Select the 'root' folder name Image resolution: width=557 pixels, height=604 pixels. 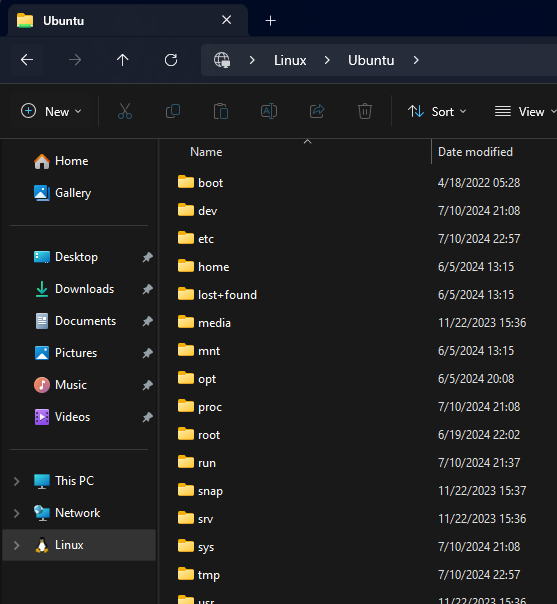click(x=209, y=435)
